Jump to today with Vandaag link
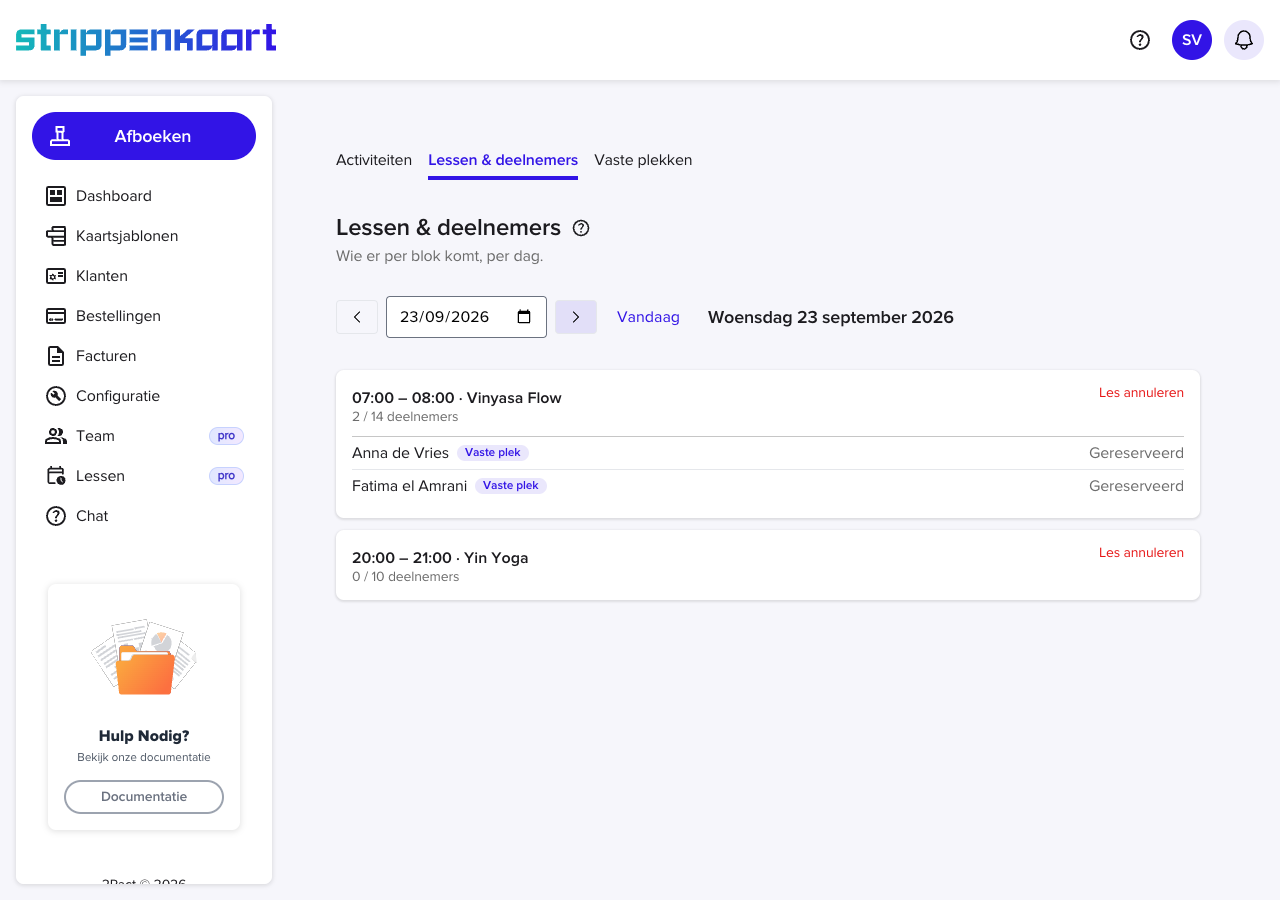 [648, 317]
